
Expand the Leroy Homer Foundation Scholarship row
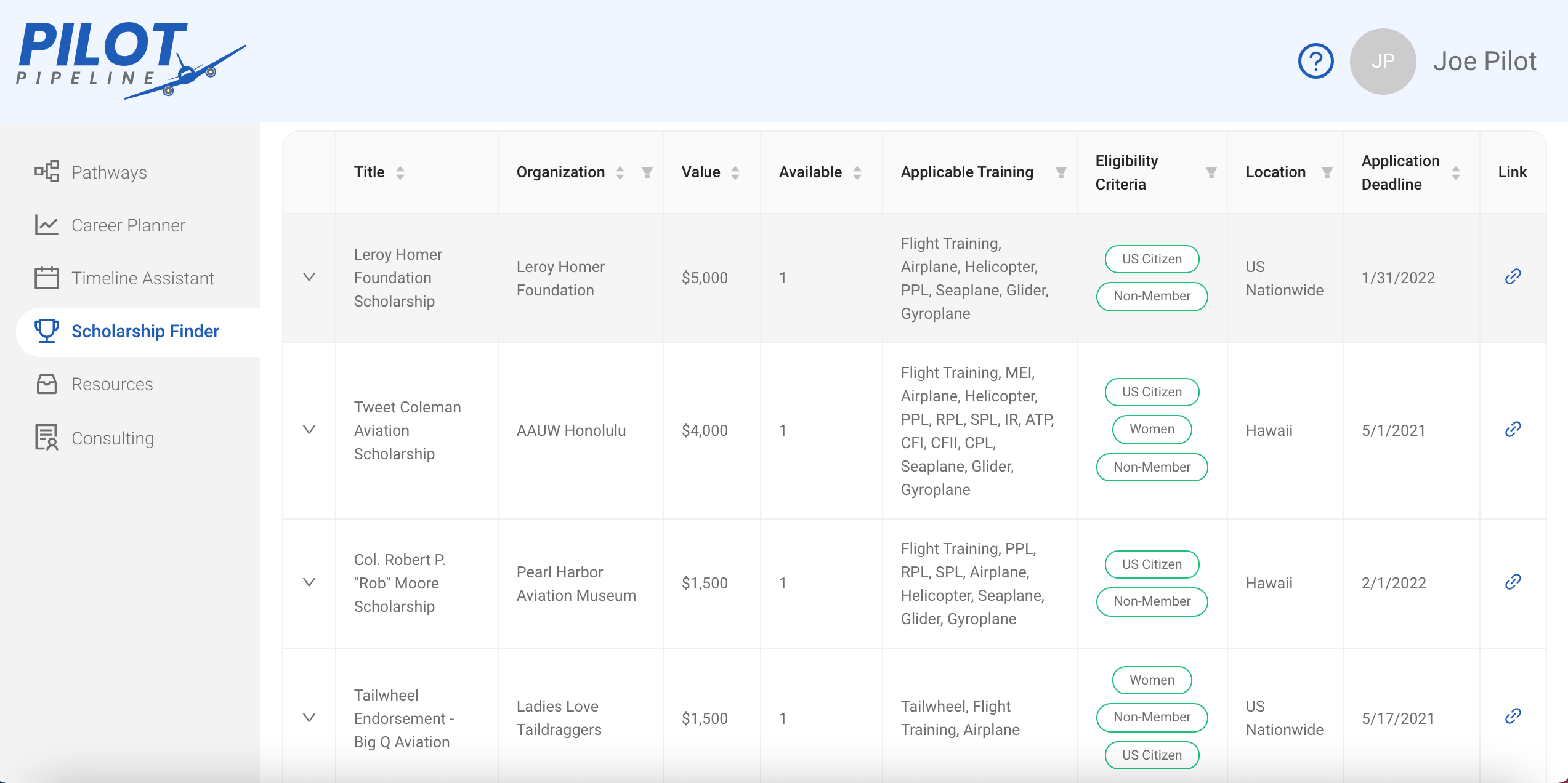click(309, 278)
